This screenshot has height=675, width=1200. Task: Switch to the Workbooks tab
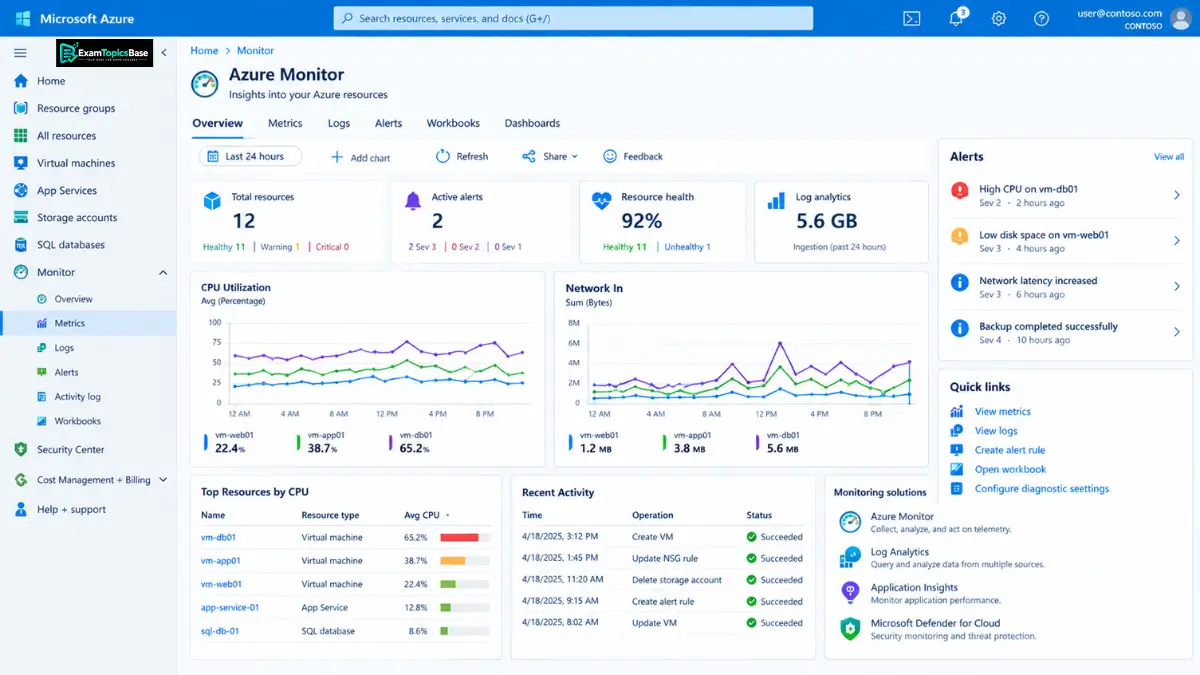[453, 123]
